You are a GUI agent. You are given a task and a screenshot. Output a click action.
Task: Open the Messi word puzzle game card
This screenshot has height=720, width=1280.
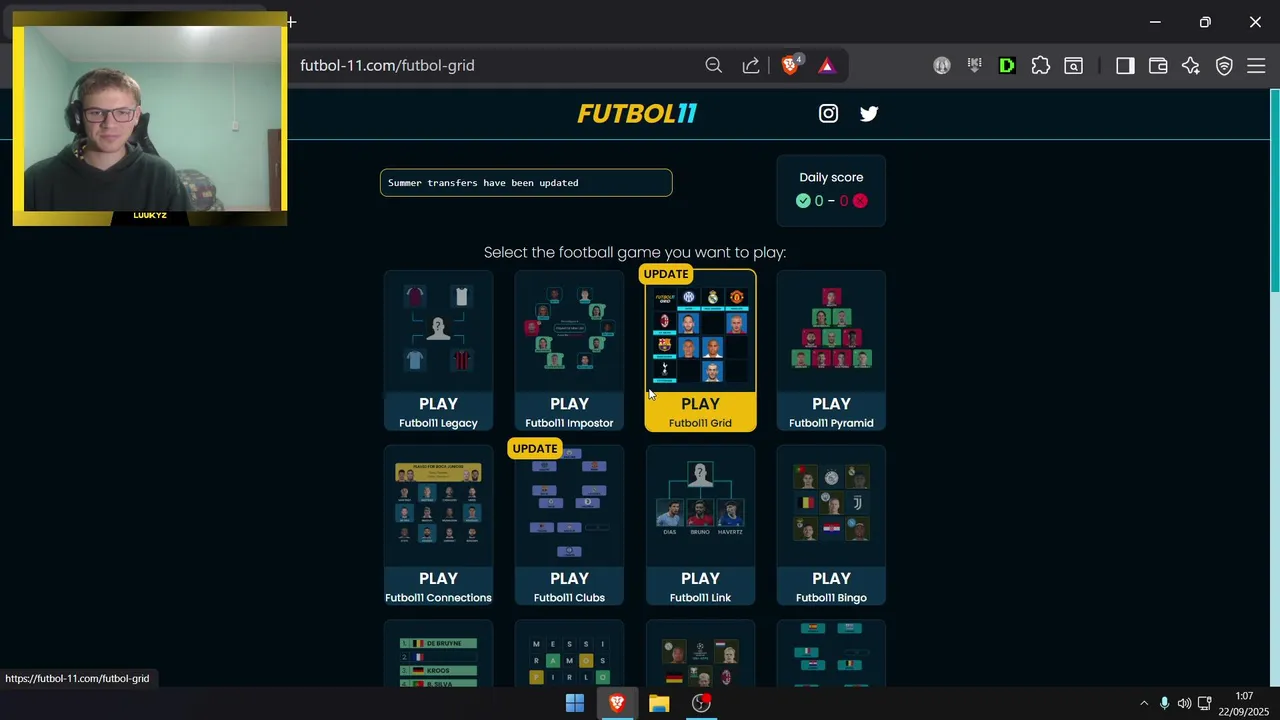click(569, 654)
